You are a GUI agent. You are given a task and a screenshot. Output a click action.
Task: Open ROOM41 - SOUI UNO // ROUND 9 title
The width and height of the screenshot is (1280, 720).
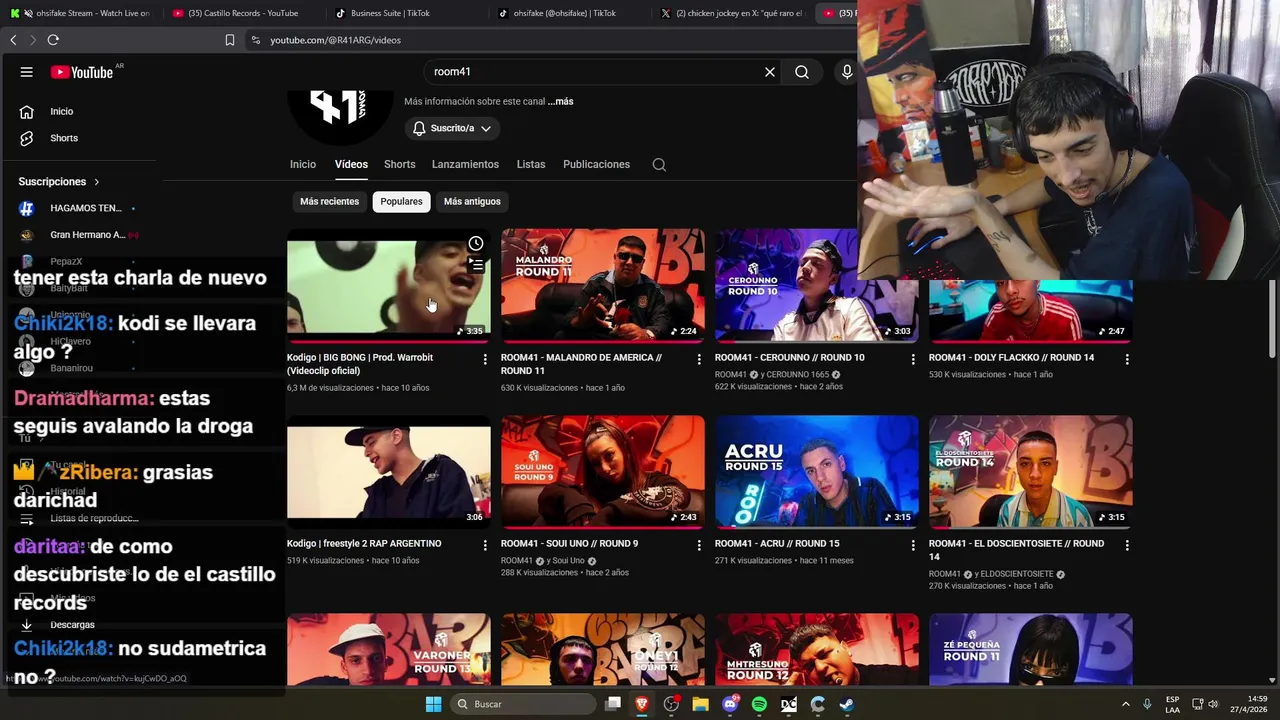pyautogui.click(x=569, y=543)
